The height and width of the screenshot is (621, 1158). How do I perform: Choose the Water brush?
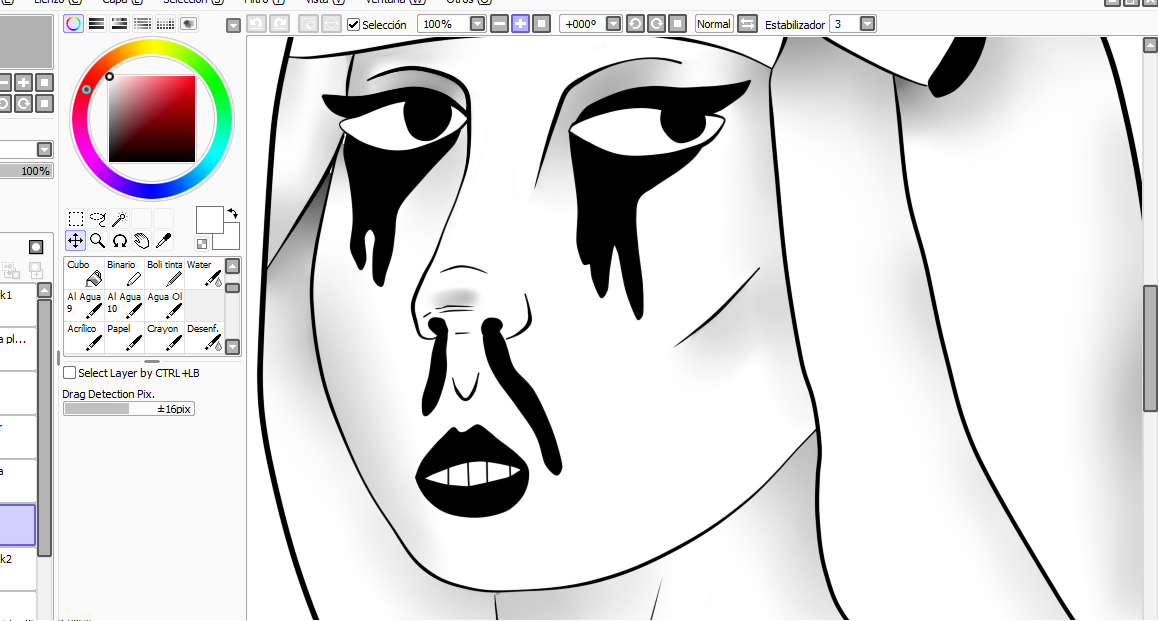[204, 272]
